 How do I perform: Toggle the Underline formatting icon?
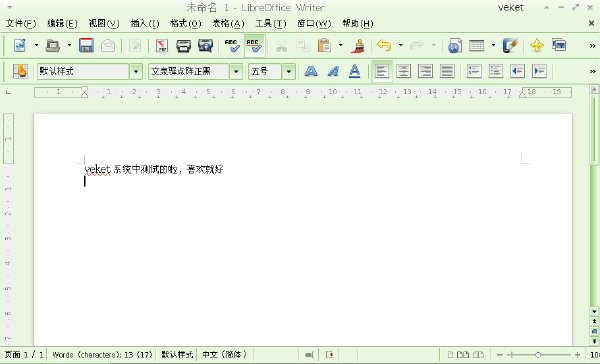[x=355, y=71]
